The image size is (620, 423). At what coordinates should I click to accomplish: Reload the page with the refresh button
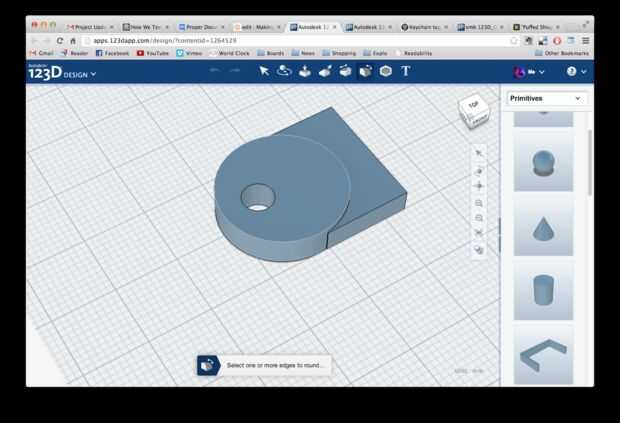[60, 40]
